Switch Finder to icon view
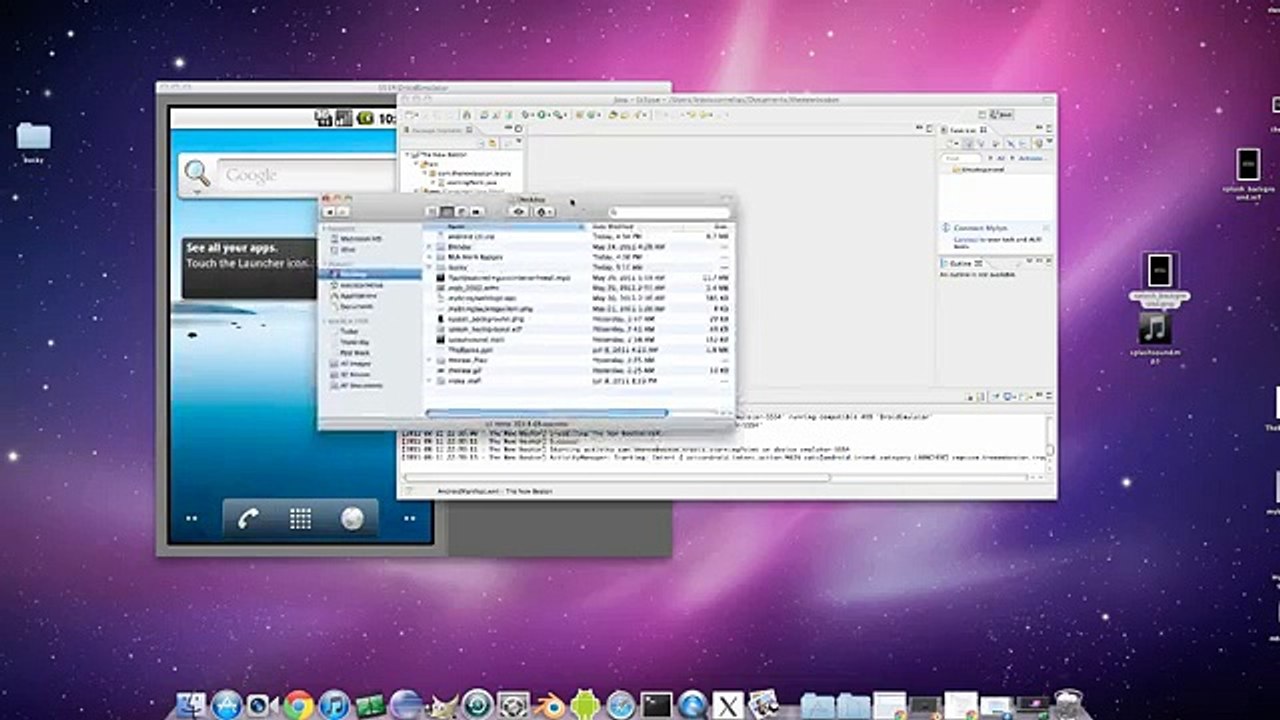The width and height of the screenshot is (1280, 720). tap(432, 212)
